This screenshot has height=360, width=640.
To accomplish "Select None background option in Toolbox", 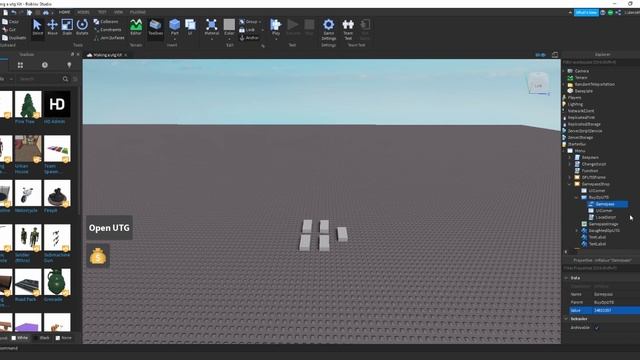I will click(64, 338).
